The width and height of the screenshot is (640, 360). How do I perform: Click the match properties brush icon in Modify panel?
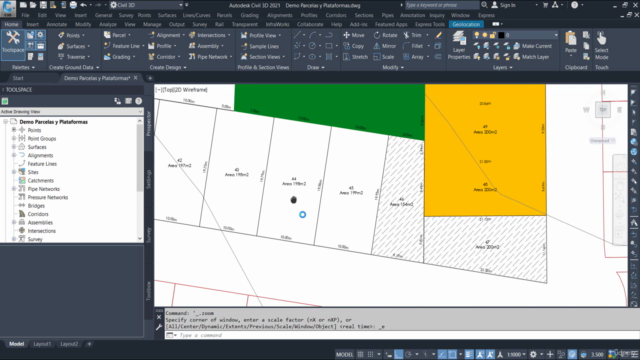[438, 35]
